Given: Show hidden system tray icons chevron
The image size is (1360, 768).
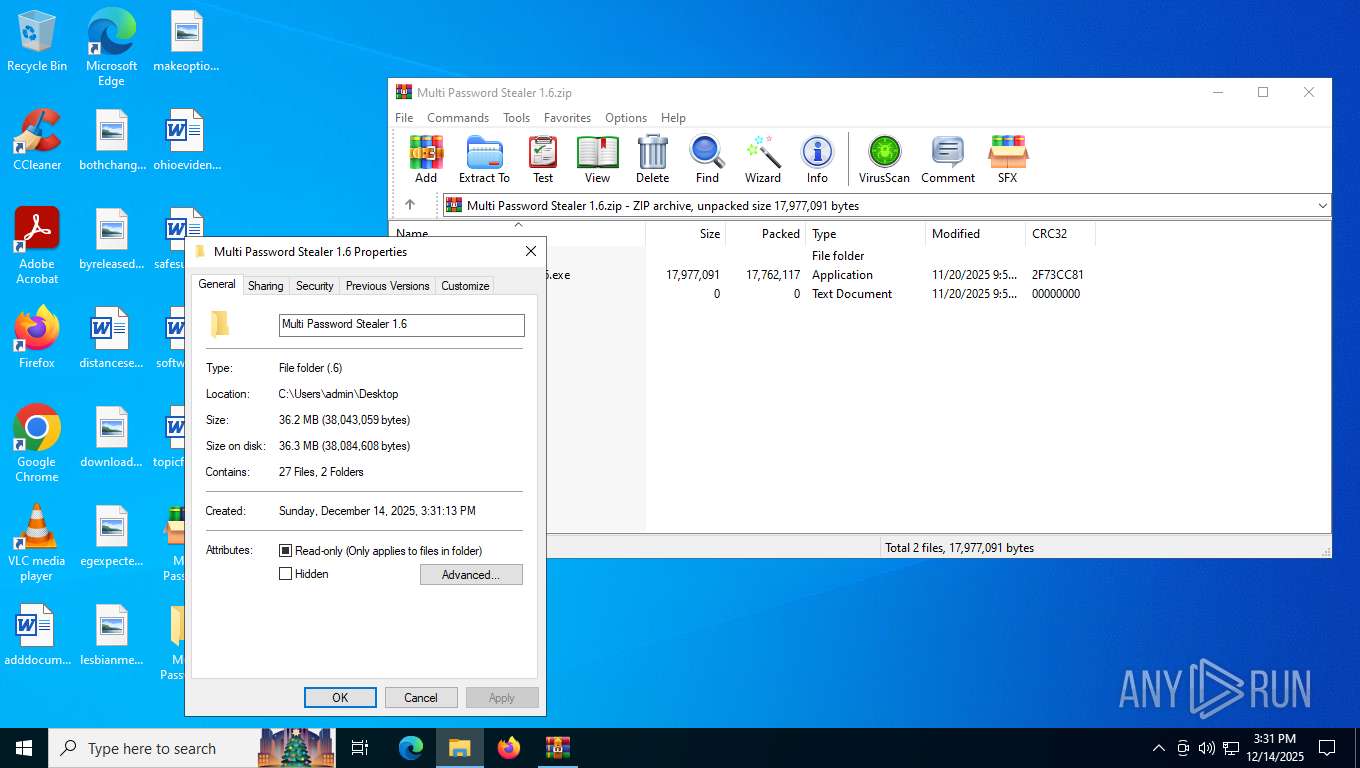Looking at the screenshot, I should point(1159,748).
